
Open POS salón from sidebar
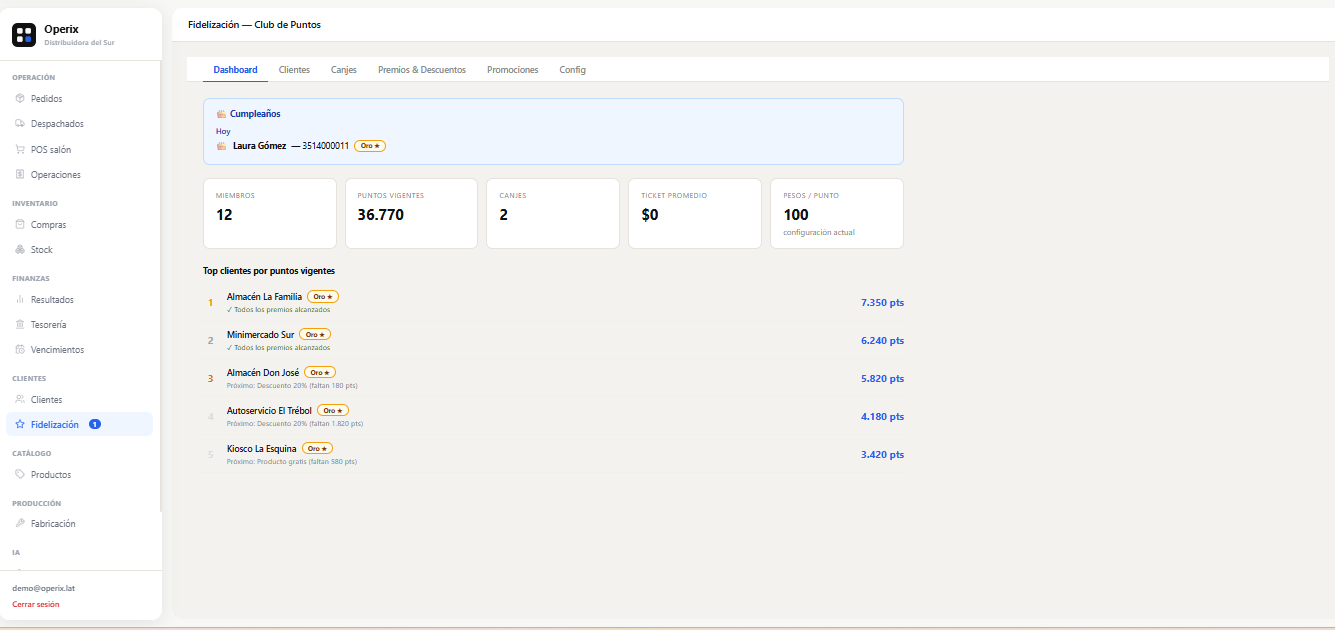[x=80, y=149]
